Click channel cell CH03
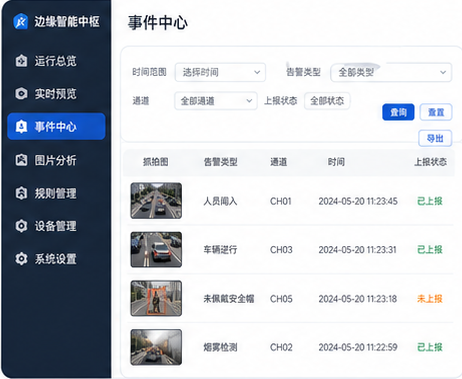Image resolution: width=462 pixels, height=379 pixels. [x=281, y=250]
